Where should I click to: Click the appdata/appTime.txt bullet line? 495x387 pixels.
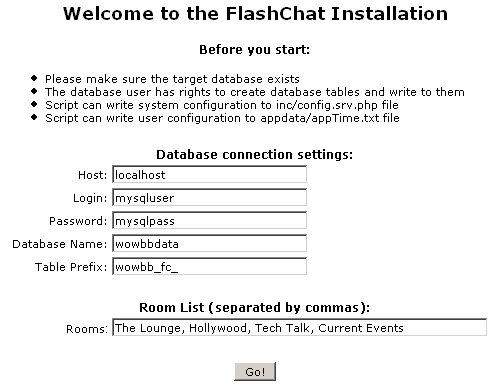click(222, 118)
